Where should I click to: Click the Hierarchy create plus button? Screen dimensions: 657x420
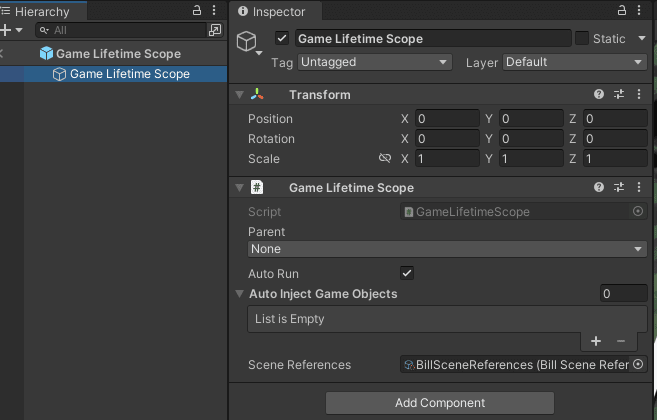pyautogui.click(x=5, y=30)
